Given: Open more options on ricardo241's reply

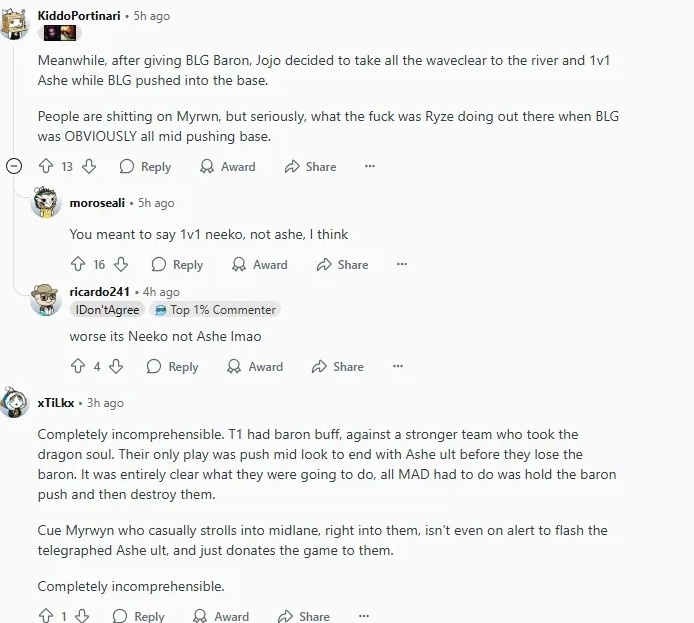Looking at the screenshot, I should (397, 366).
